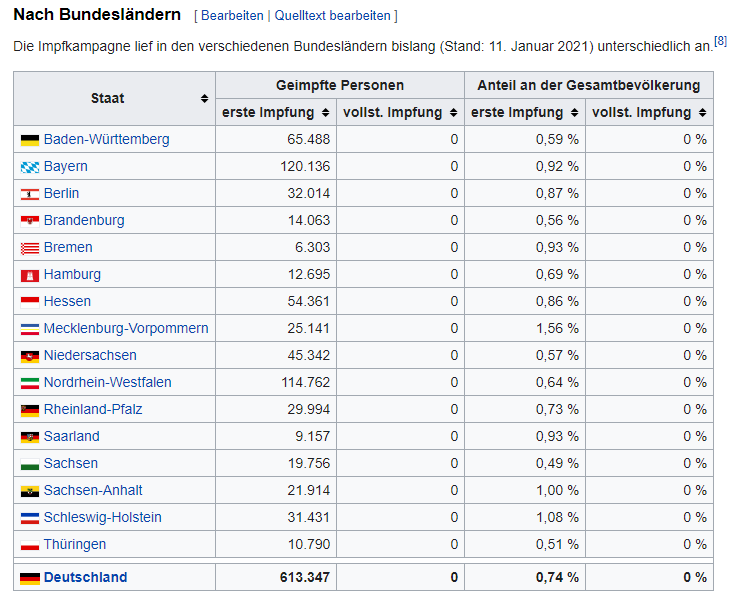Image resolution: width=737 pixels, height=610 pixels.
Task: Click the Berlin flag icon
Action: point(30,194)
